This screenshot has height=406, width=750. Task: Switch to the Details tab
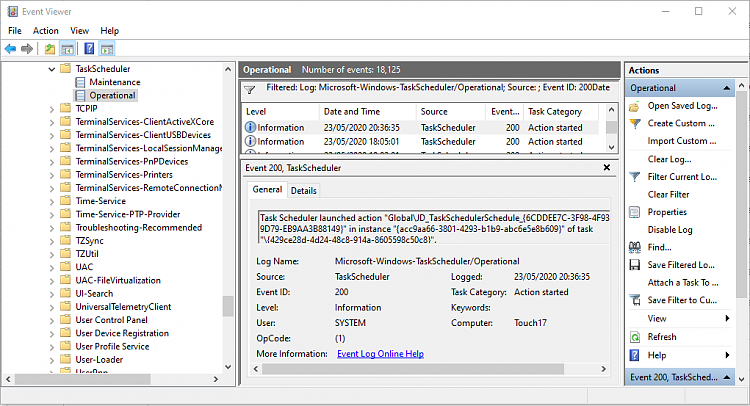303,190
